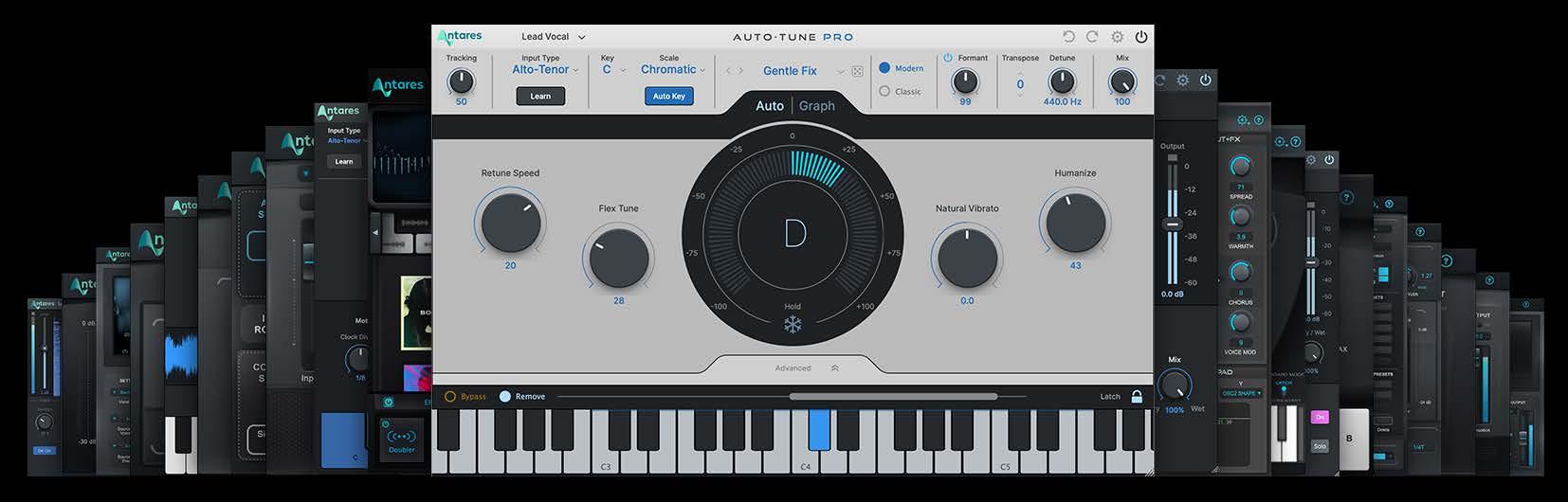Viewport: 1568px width, 502px height.
Task: Click the highlighted blue key near C4
Action: tap(819, 428)
